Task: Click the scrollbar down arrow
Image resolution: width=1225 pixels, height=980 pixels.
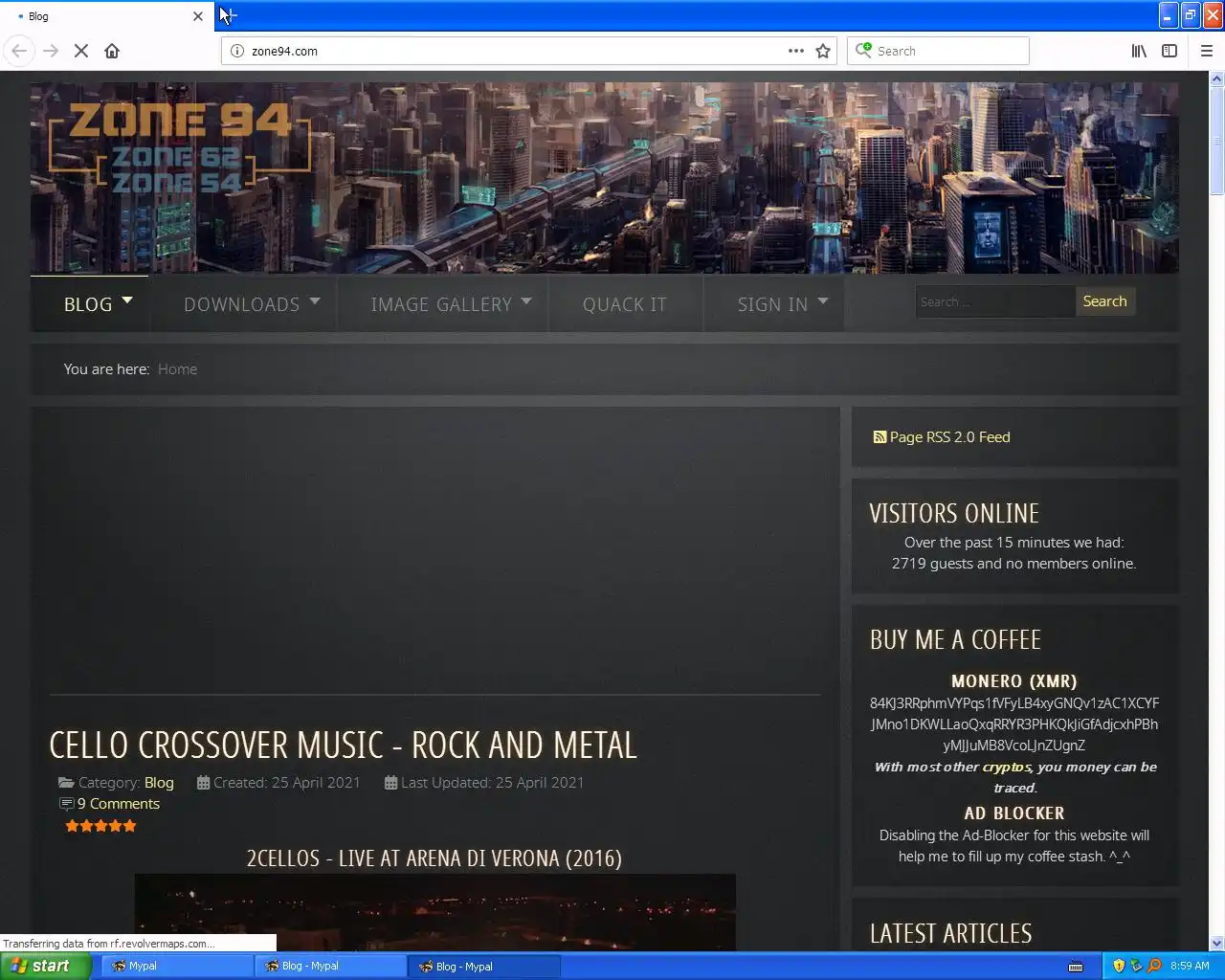Action: [1217, 943]
